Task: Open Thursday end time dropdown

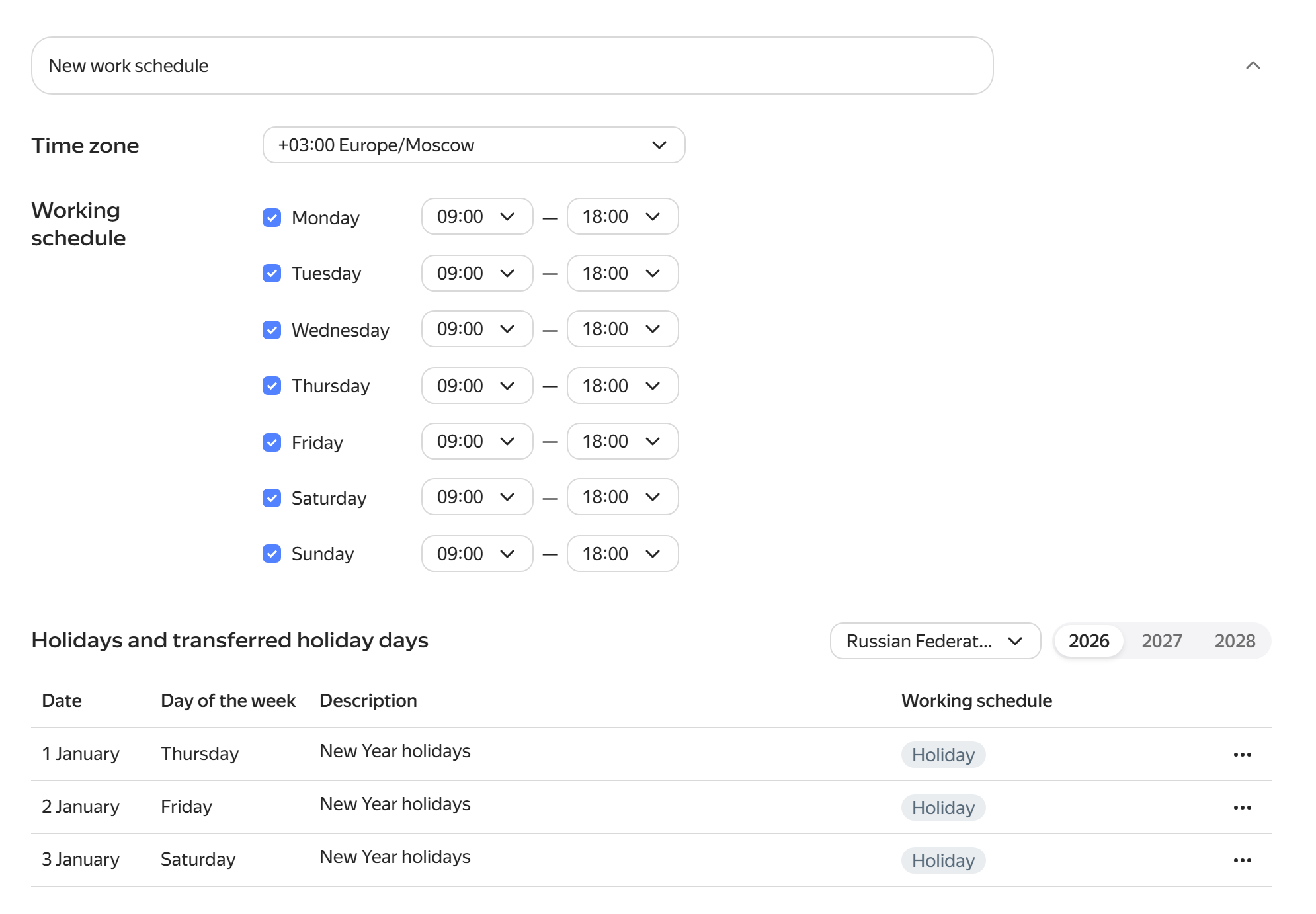Action: pyautogui.click(x=622, y=386)
